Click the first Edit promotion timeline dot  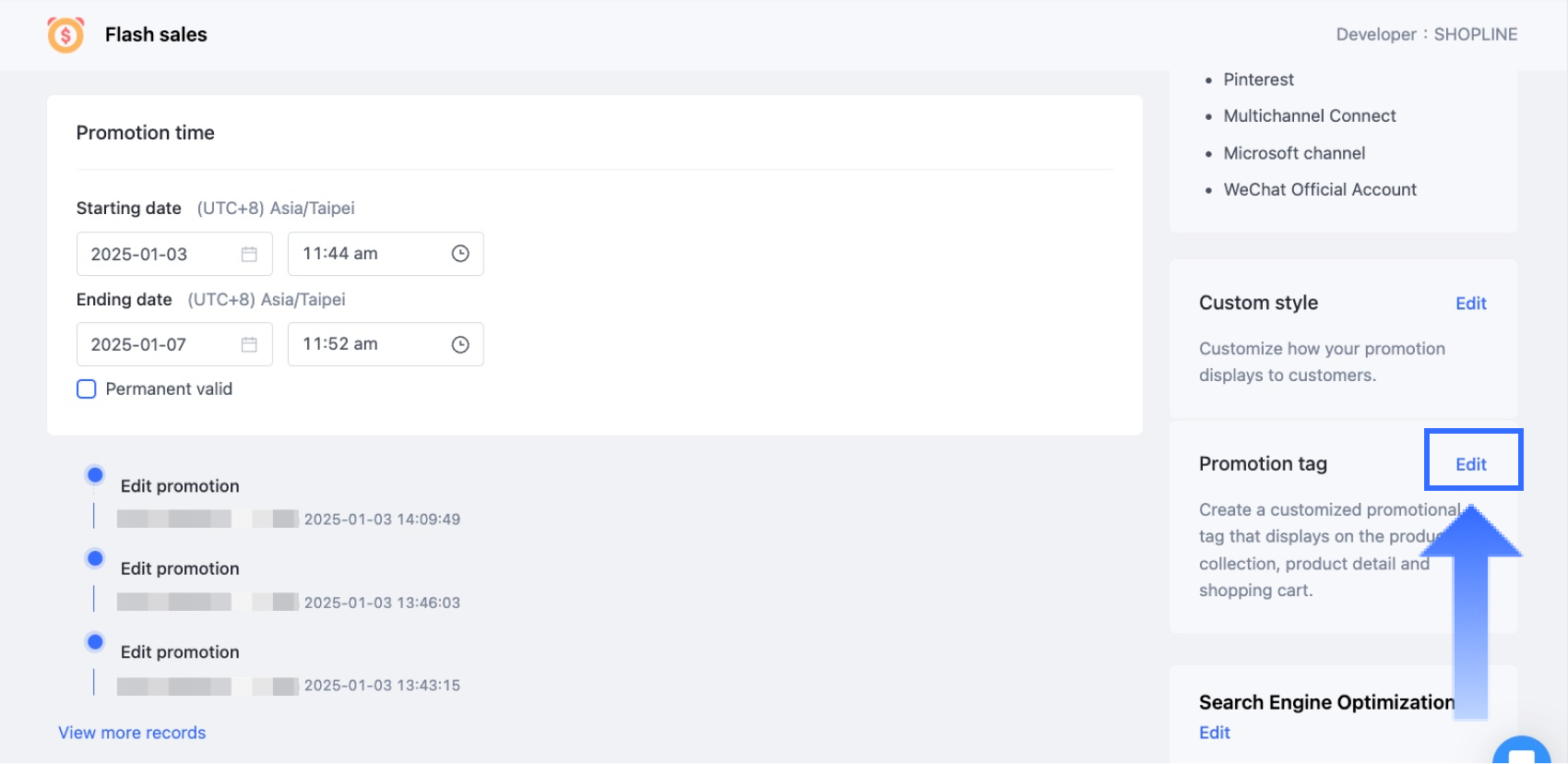[95, 475]
